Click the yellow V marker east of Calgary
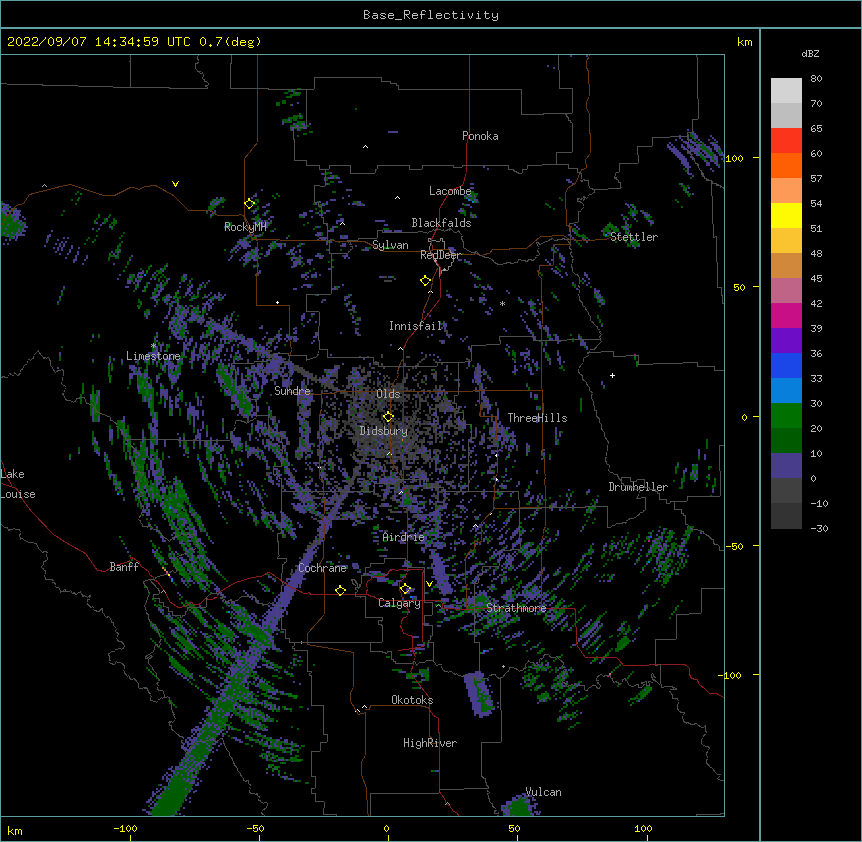This screenshot has width=862, height=842. 429,584
